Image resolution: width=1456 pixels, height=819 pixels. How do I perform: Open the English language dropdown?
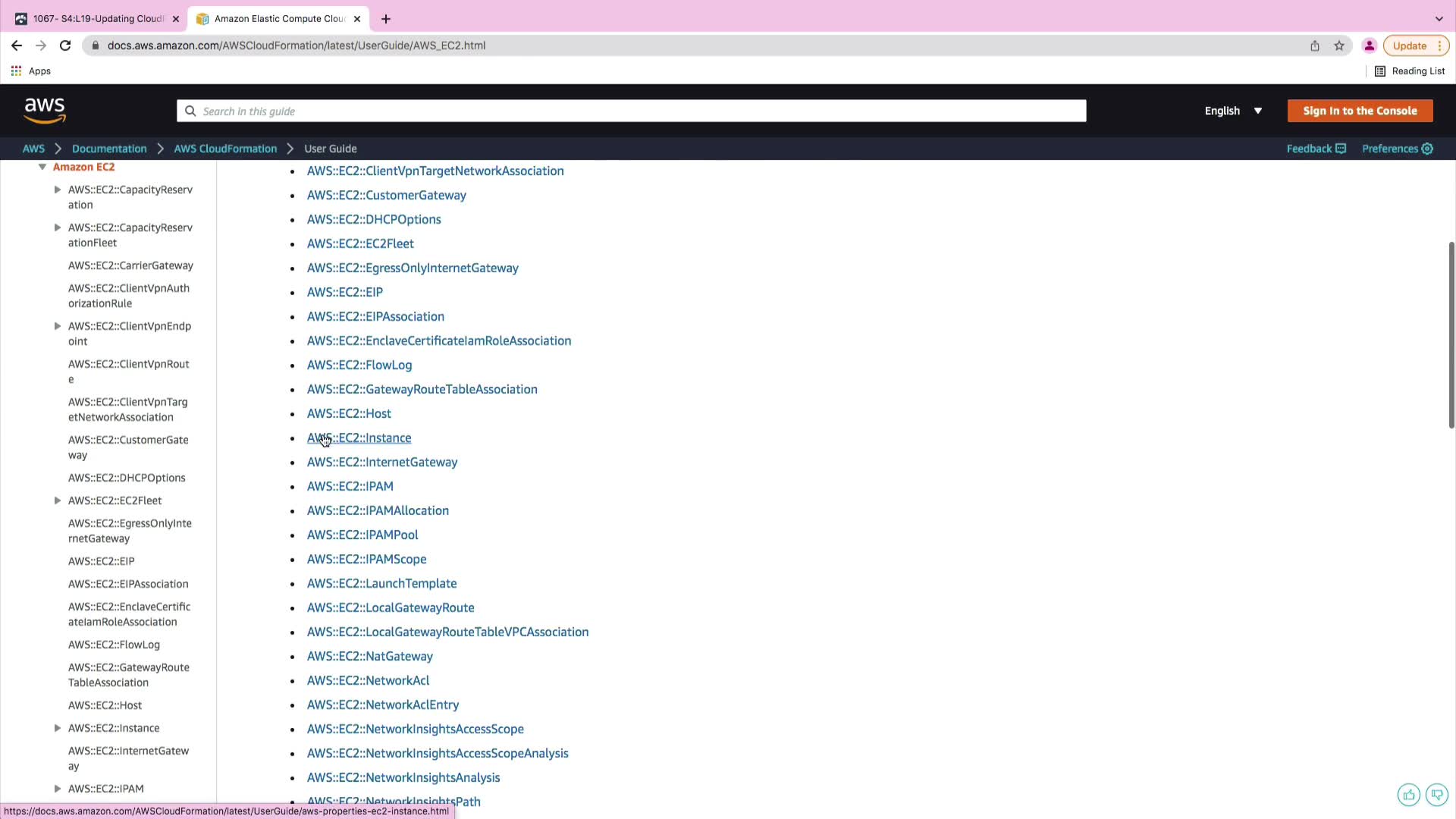(x=1233, y=111)
